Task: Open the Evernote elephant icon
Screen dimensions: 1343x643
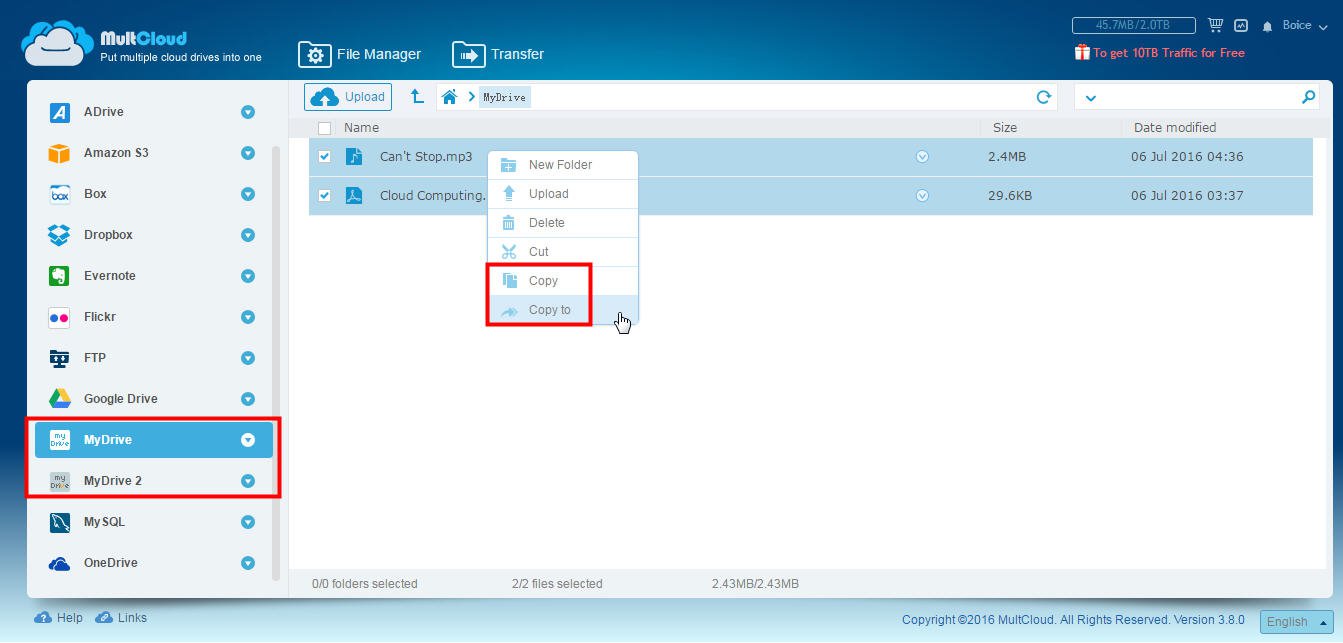Action: [60, 276]
